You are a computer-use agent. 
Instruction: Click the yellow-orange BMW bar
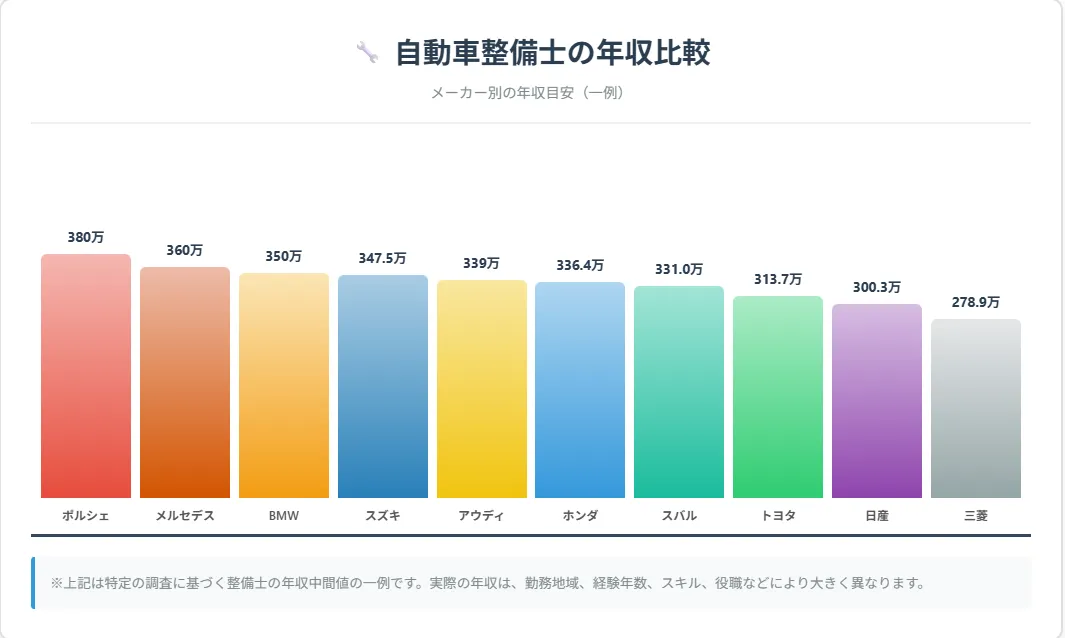point(284,385)
